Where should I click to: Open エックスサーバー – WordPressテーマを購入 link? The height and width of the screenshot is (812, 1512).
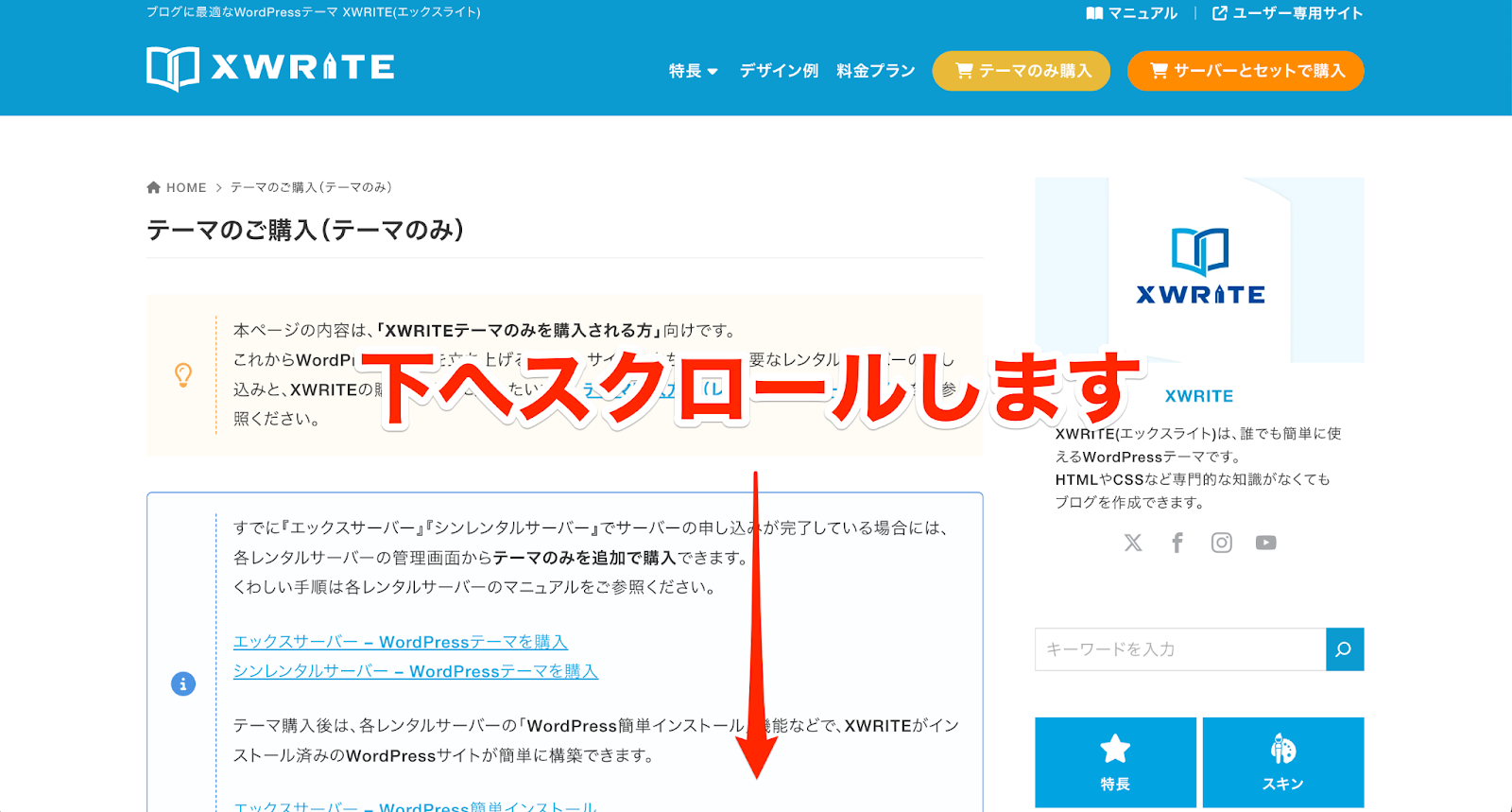point(401,642)
